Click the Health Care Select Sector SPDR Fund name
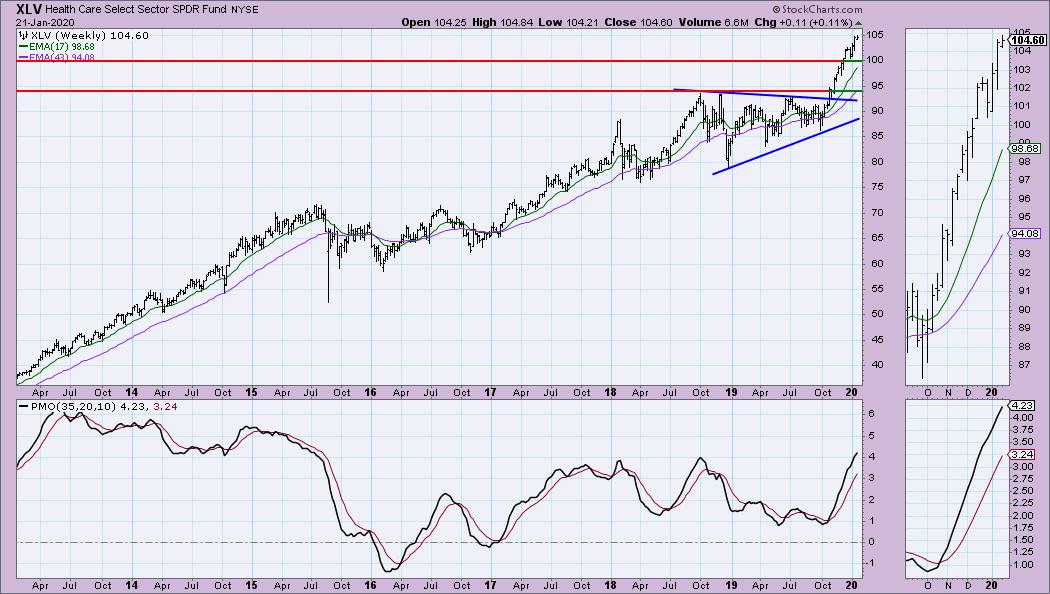1050x594 pixels. pos(137,10)
